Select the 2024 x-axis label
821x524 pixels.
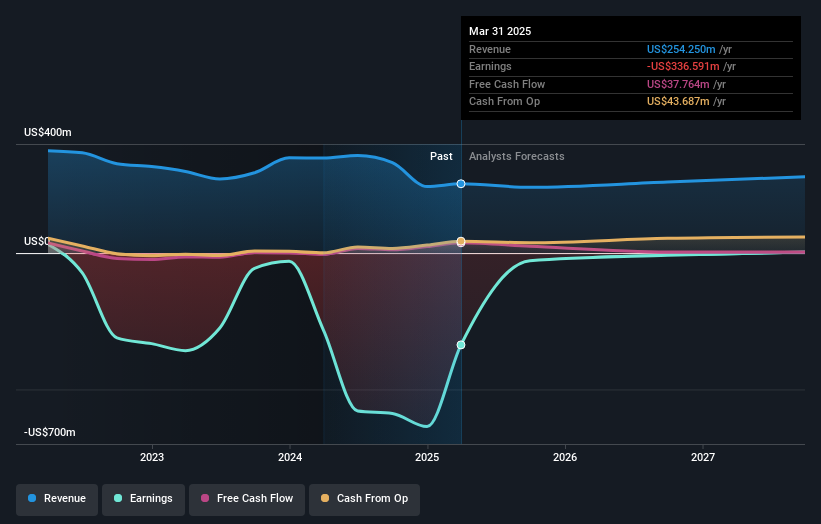(x=290, y=457)
